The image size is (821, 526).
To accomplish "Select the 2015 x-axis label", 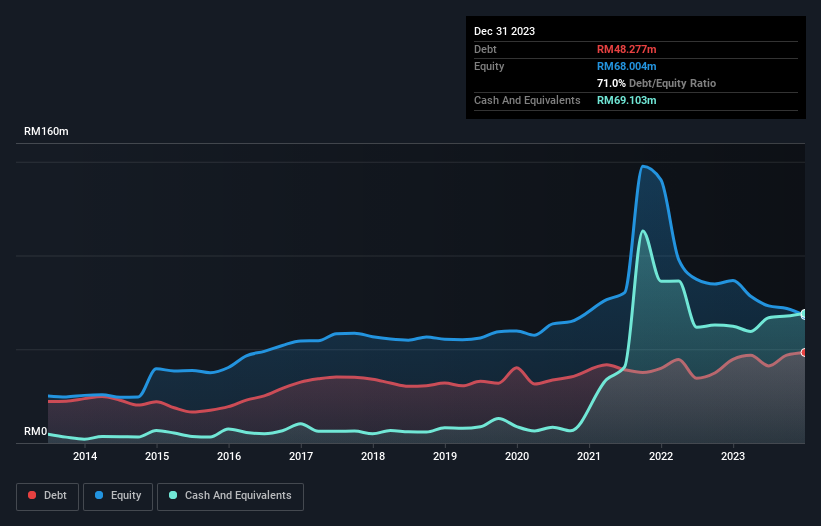I will click(157, 456).
